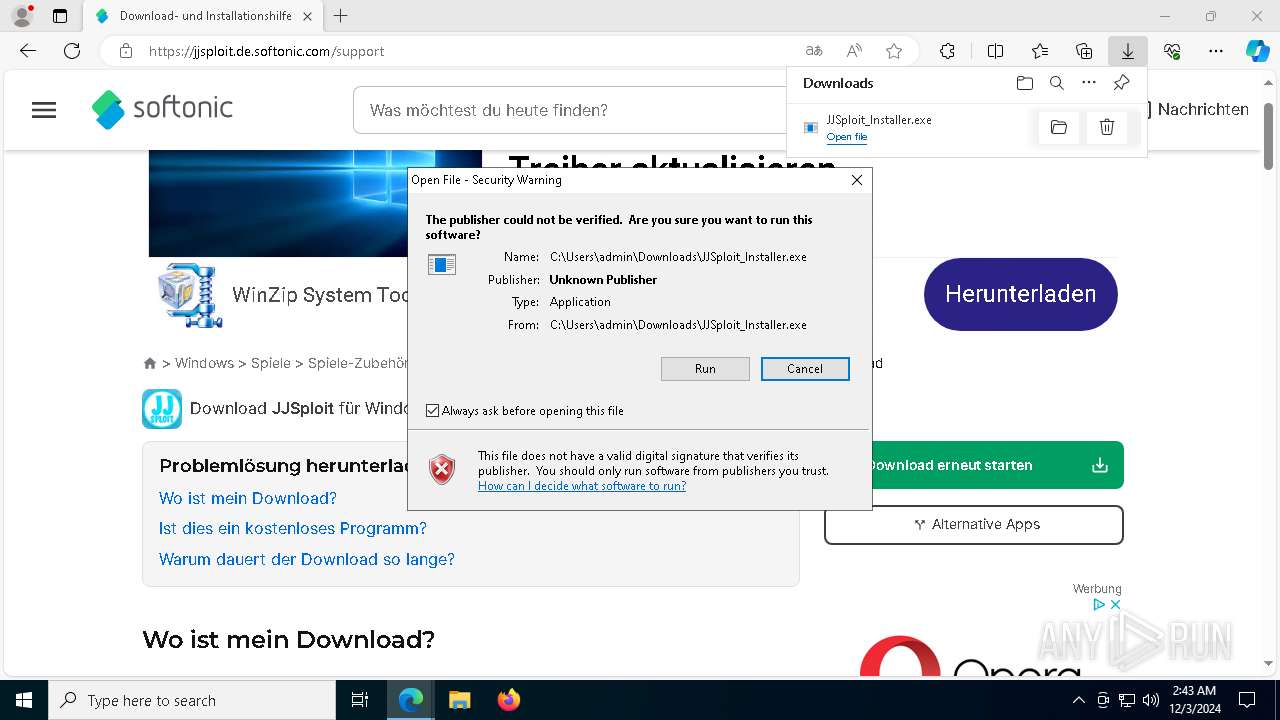Click the Nachrichten menu item

(1203, 109)
